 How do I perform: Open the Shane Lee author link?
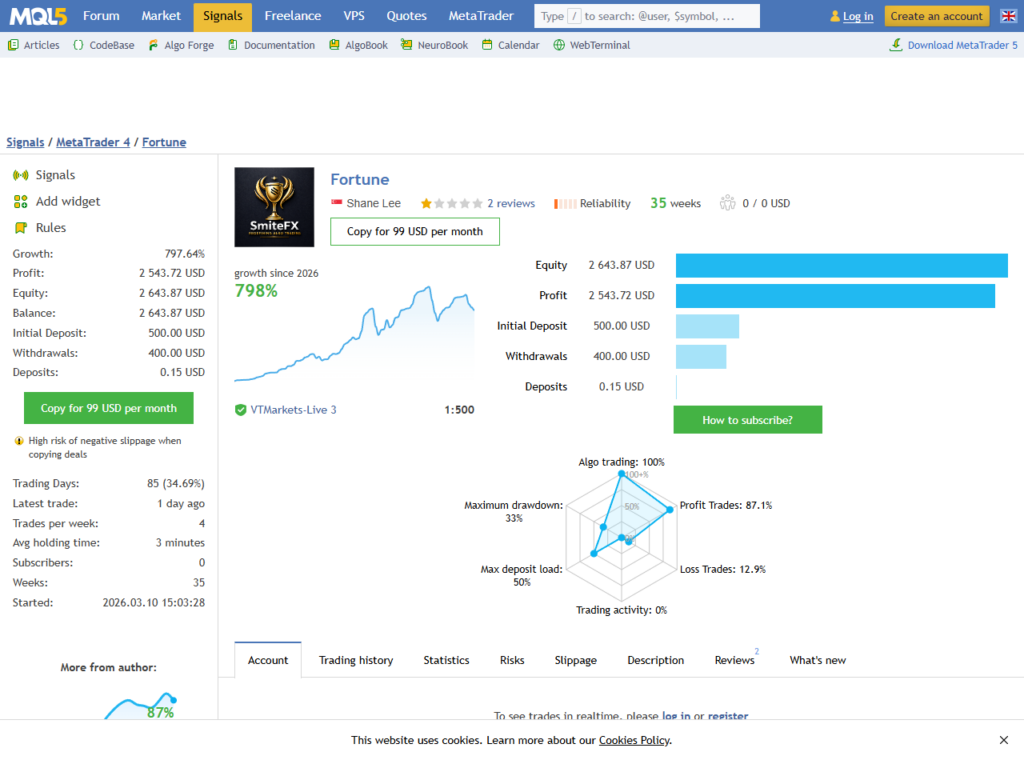click(x=374, y=204)
